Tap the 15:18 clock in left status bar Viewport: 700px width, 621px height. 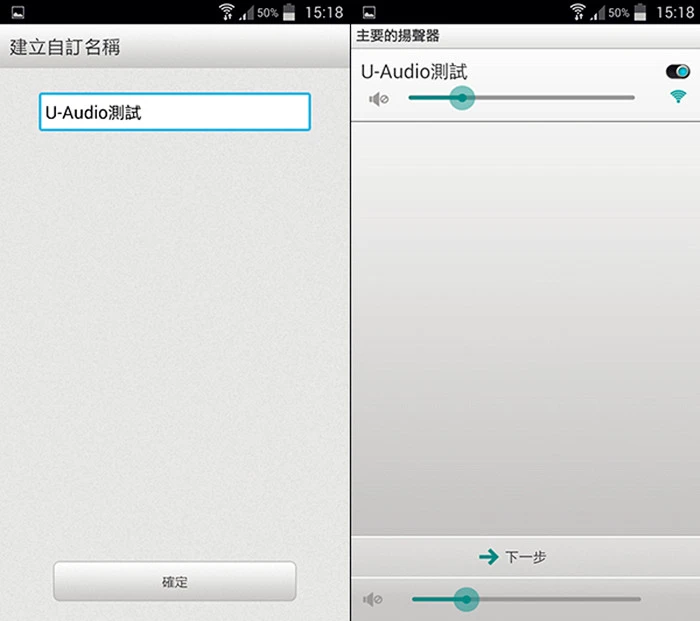(x=324, y=13)
